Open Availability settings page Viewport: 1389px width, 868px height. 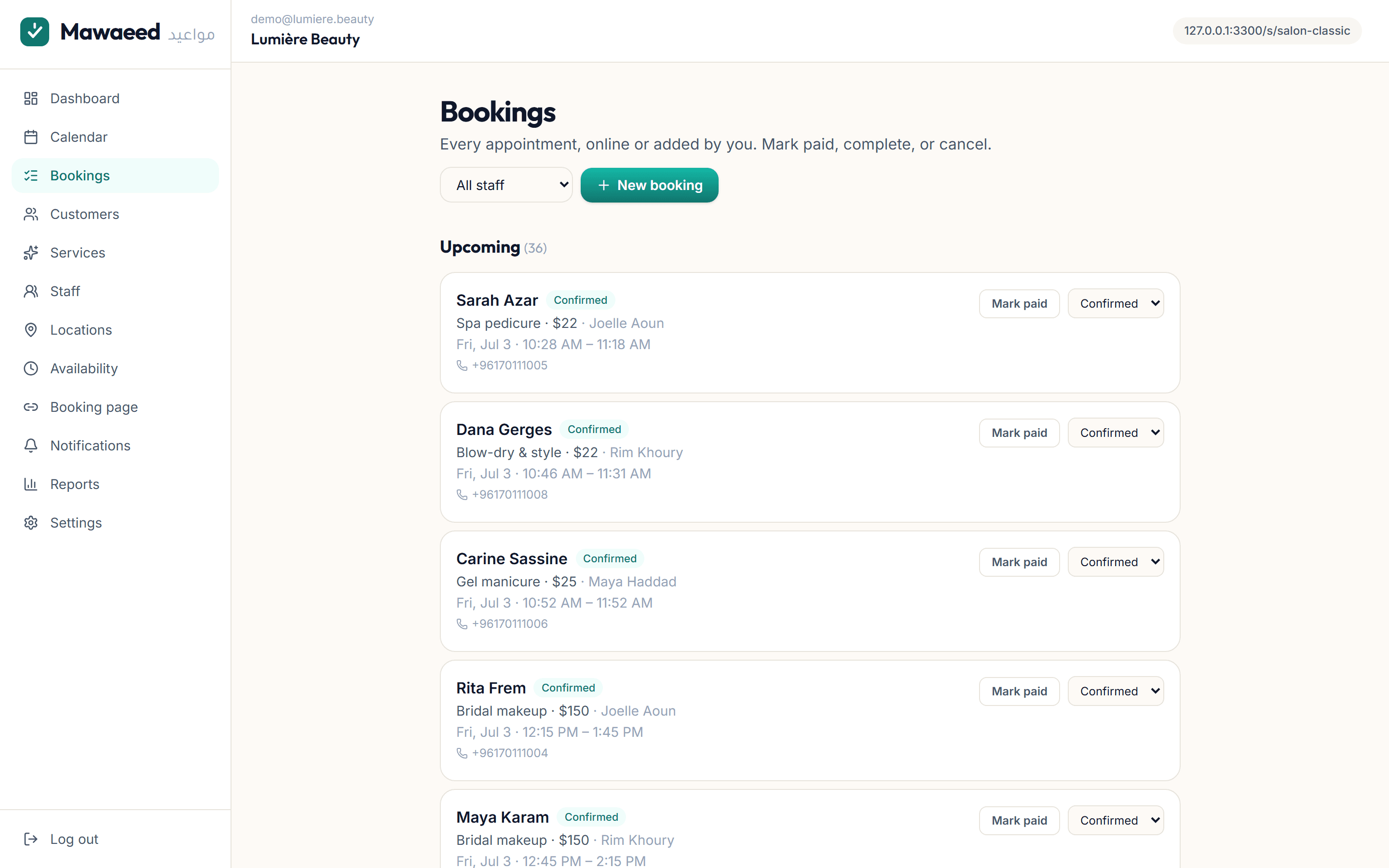coord(115,368)
